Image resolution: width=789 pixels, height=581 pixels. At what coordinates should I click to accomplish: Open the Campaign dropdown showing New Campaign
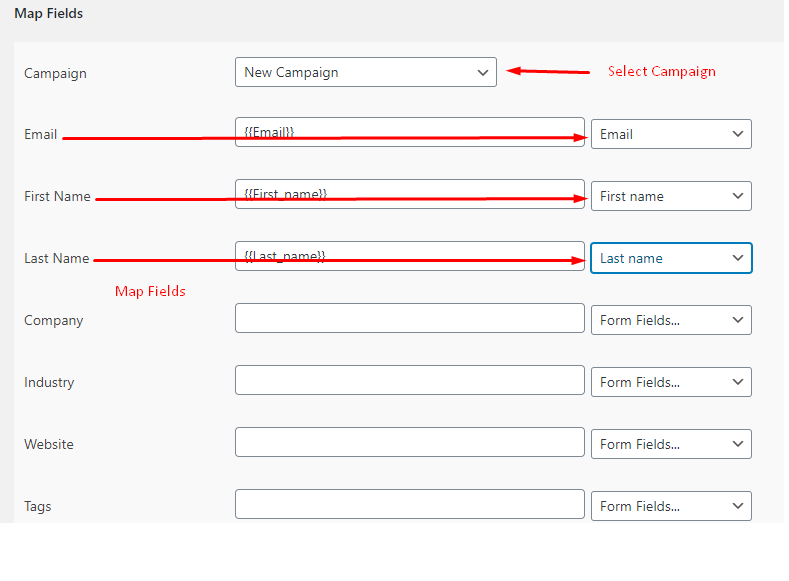pyautogui.click(x=366, y=72)
